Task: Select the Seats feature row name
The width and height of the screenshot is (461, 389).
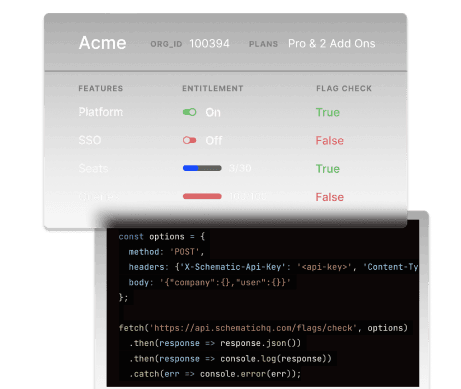Action: (x=93, y=168)
